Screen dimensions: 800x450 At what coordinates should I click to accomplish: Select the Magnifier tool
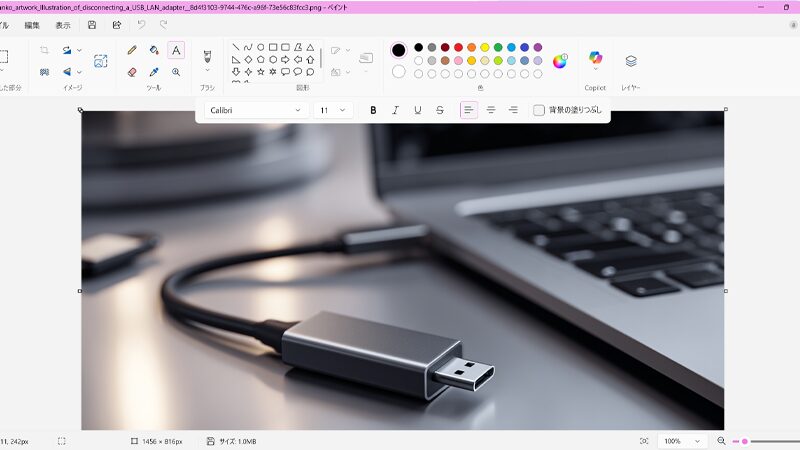(176, 72)
